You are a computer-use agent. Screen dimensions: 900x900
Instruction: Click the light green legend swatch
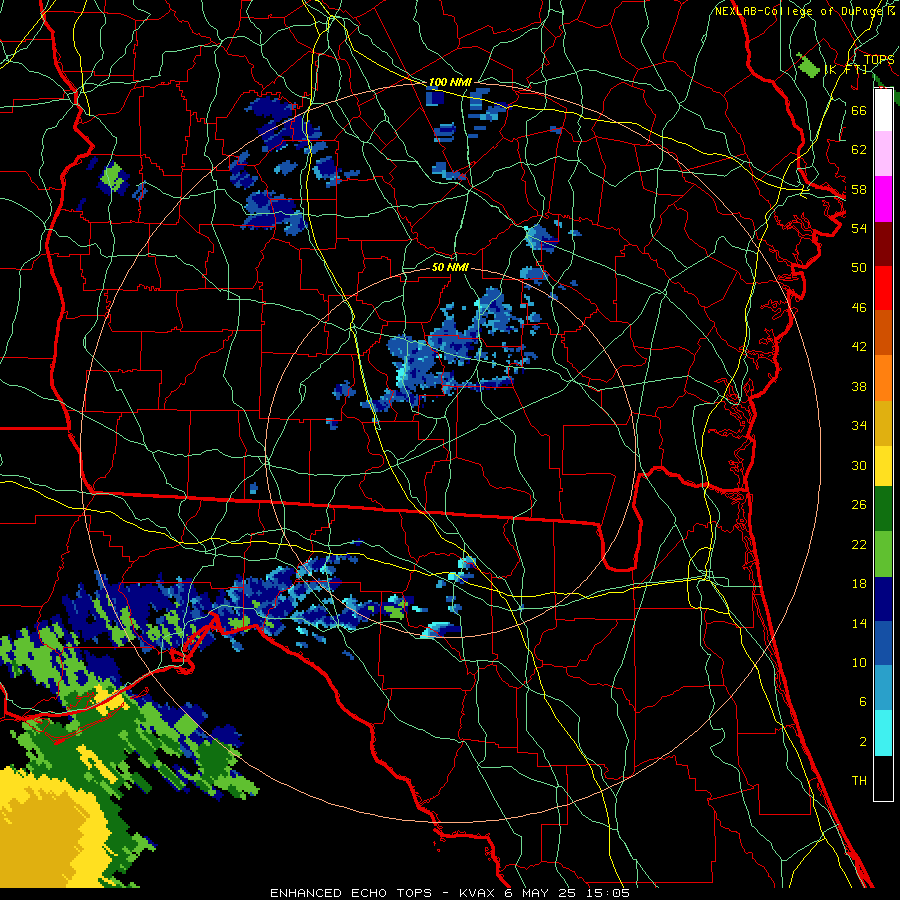click(x=883, y=554)
